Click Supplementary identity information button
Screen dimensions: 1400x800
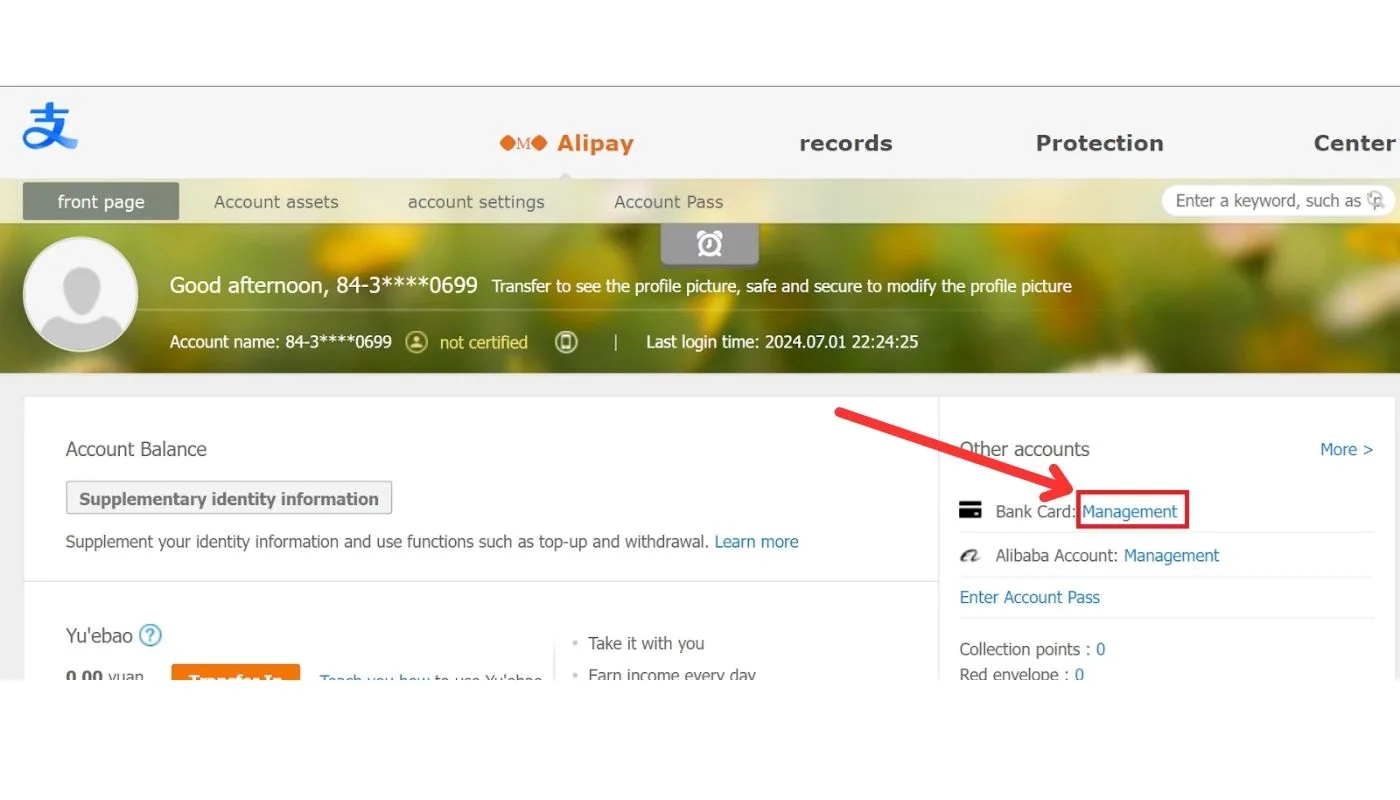coord(229,498)
